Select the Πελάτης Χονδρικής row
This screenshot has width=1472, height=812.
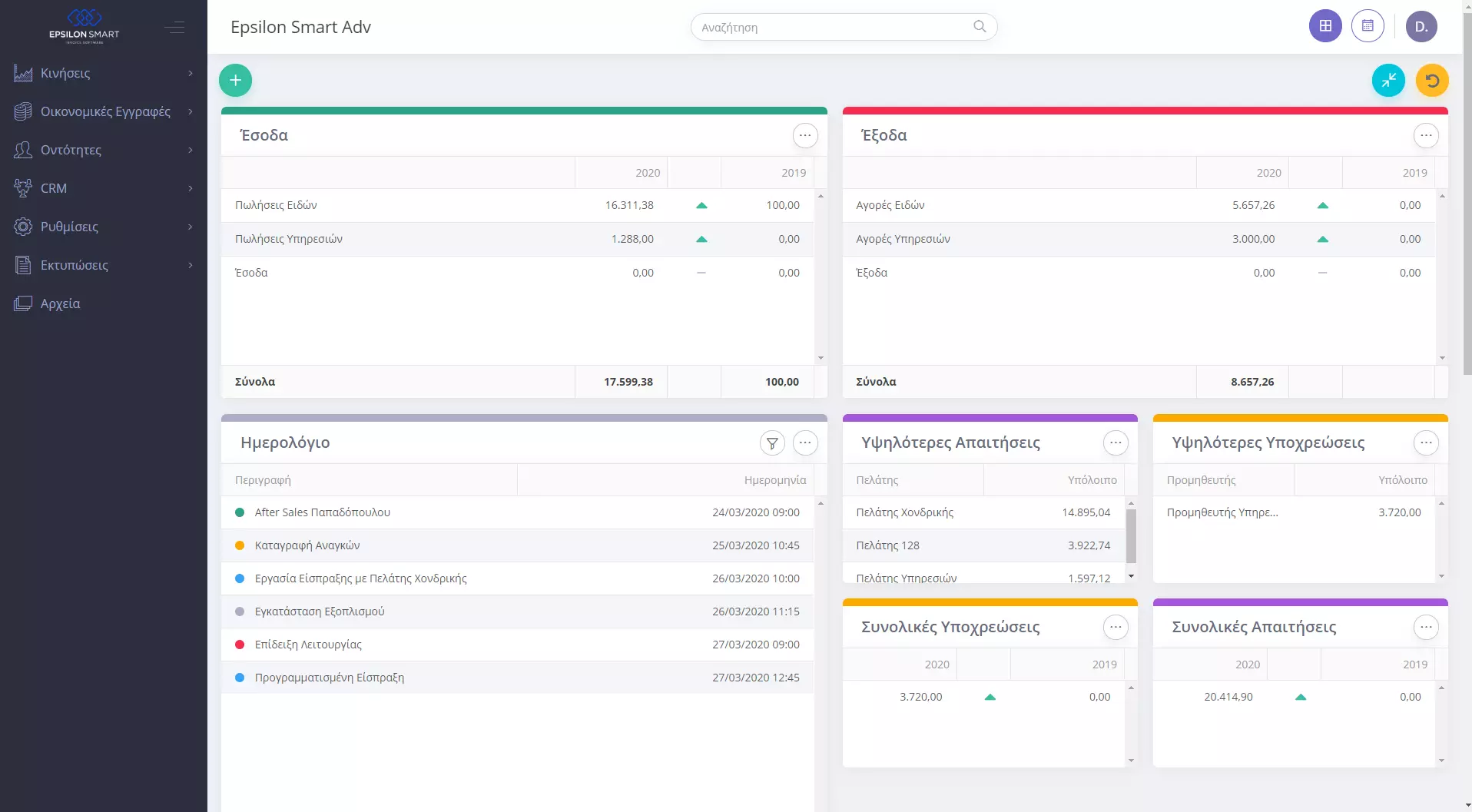coord(983,512)
